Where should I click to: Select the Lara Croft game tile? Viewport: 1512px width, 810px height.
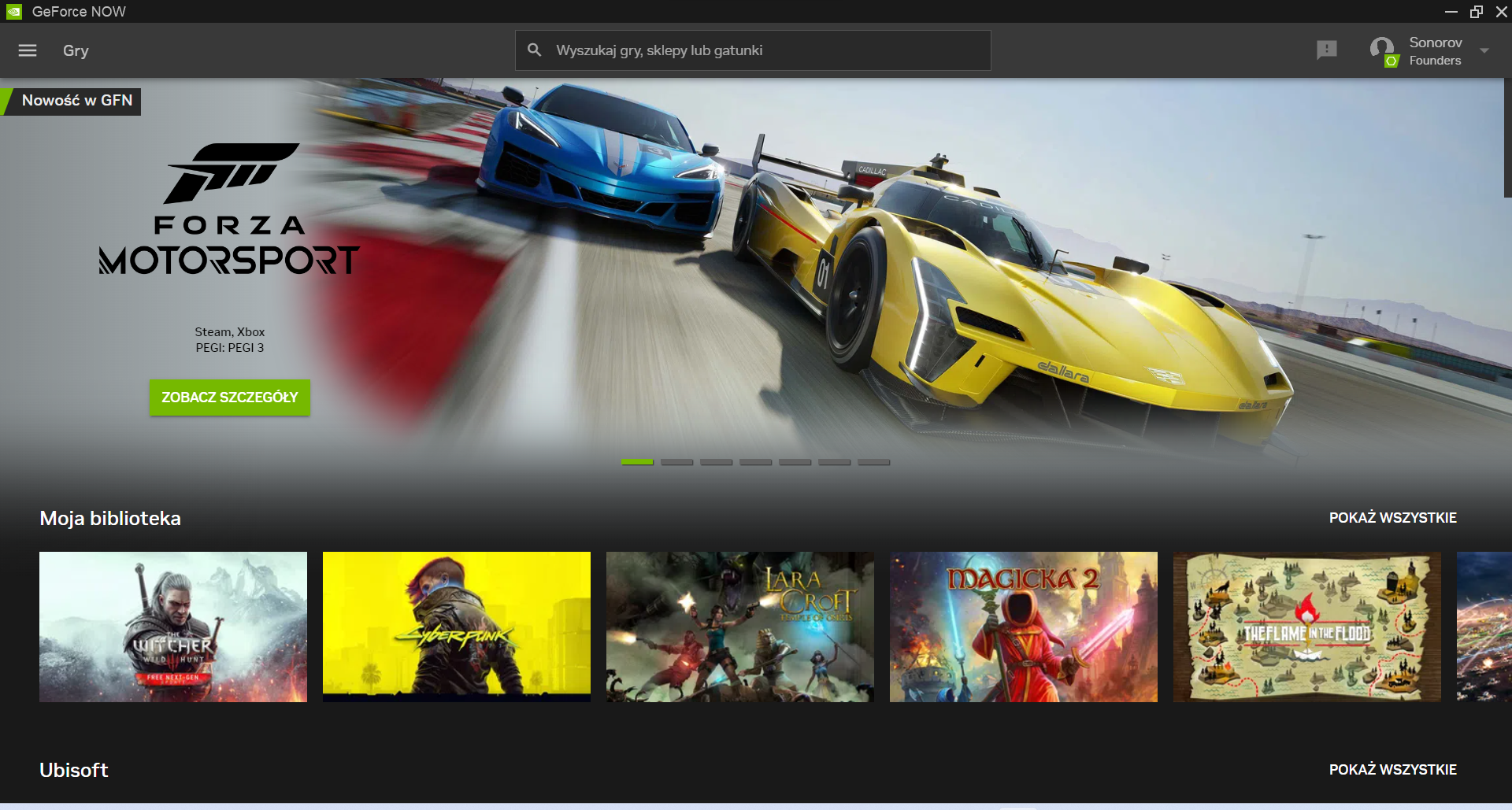pyautogui.click(x=740, y=627)
